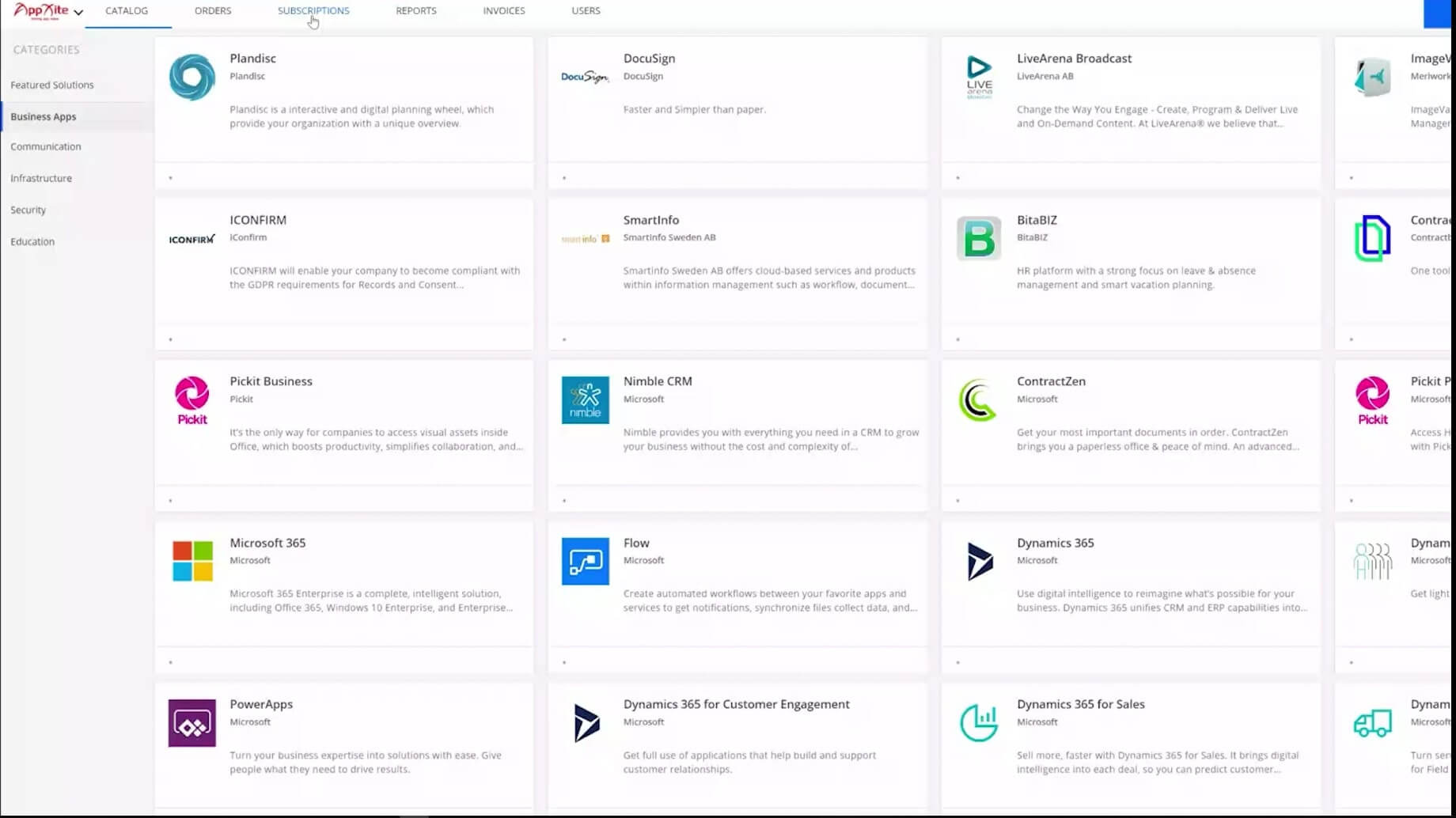Image resolution: width=1456 pixels, height=818 pixels.
Task: Open the PowerApps title
Action: (261, 704)
